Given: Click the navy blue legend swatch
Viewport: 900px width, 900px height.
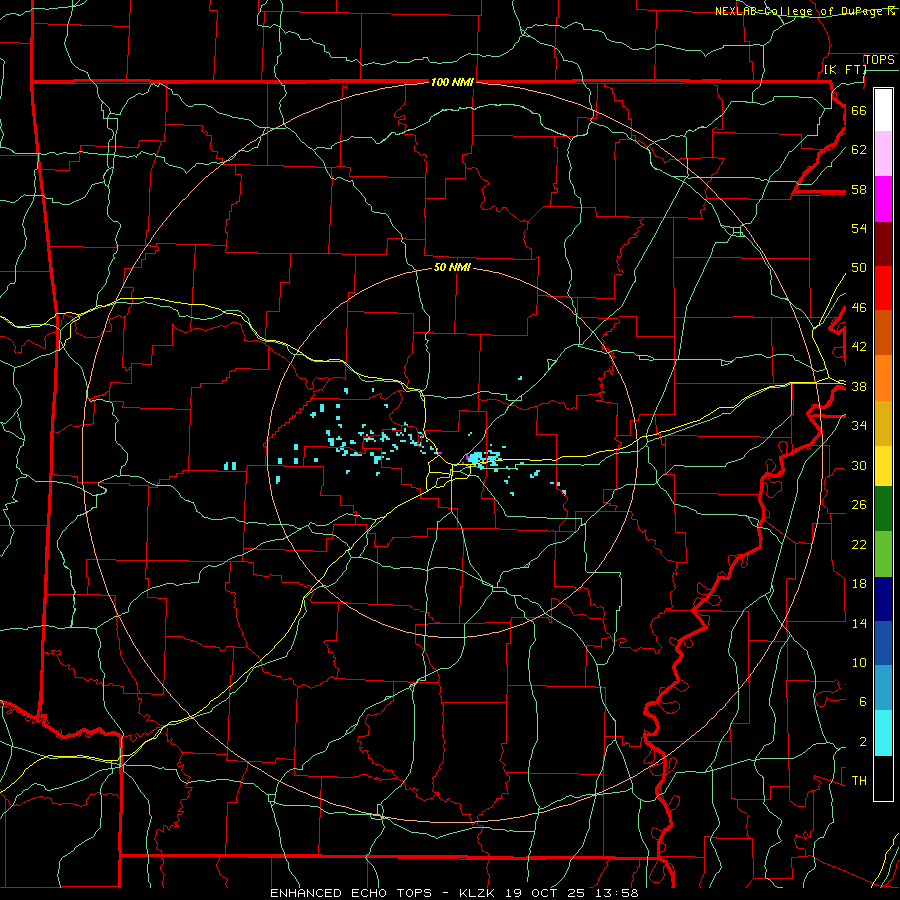Looking at the screenshot, I should click(x=883, y=599).
